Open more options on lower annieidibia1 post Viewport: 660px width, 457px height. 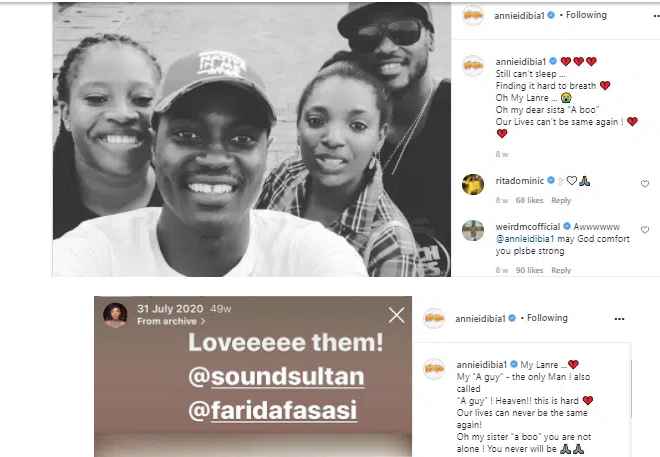coord(619,319)
